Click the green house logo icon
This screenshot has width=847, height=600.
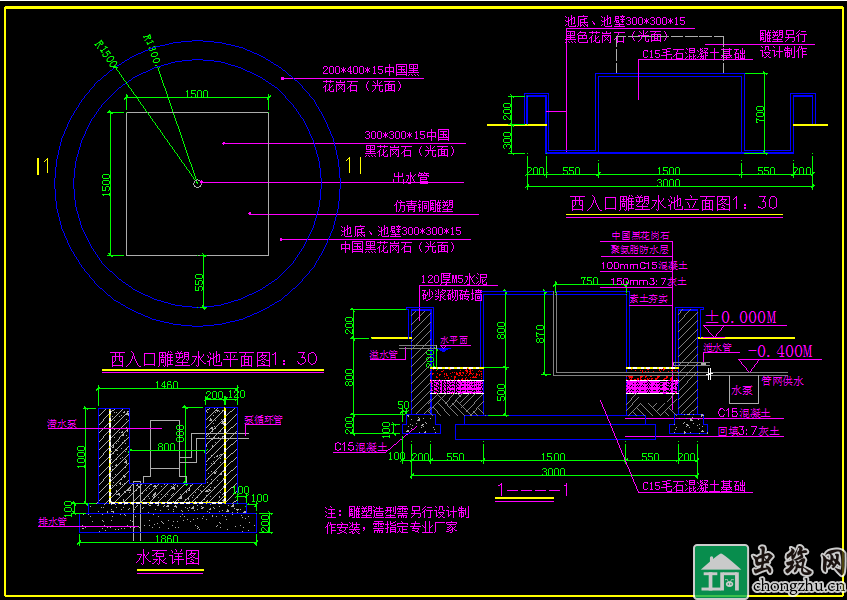point(720,571)
